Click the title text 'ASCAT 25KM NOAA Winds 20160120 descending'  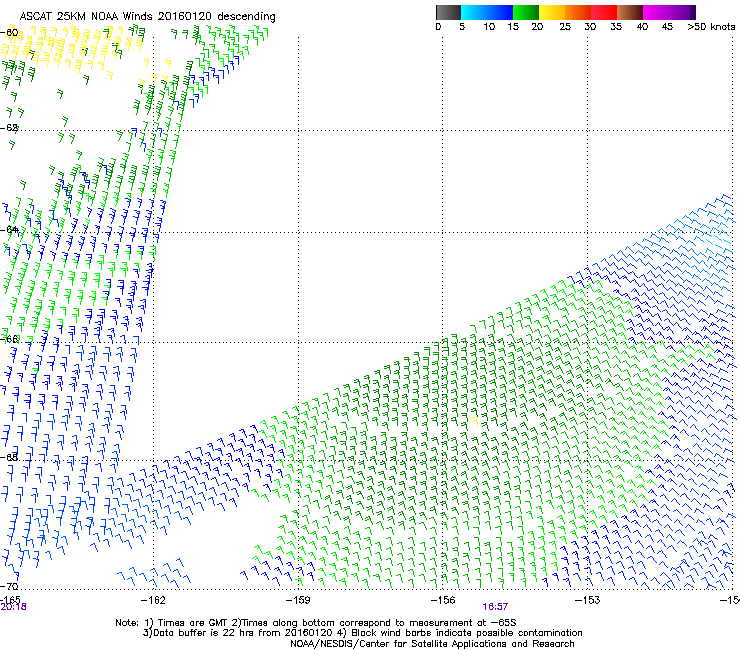point(147,17)
